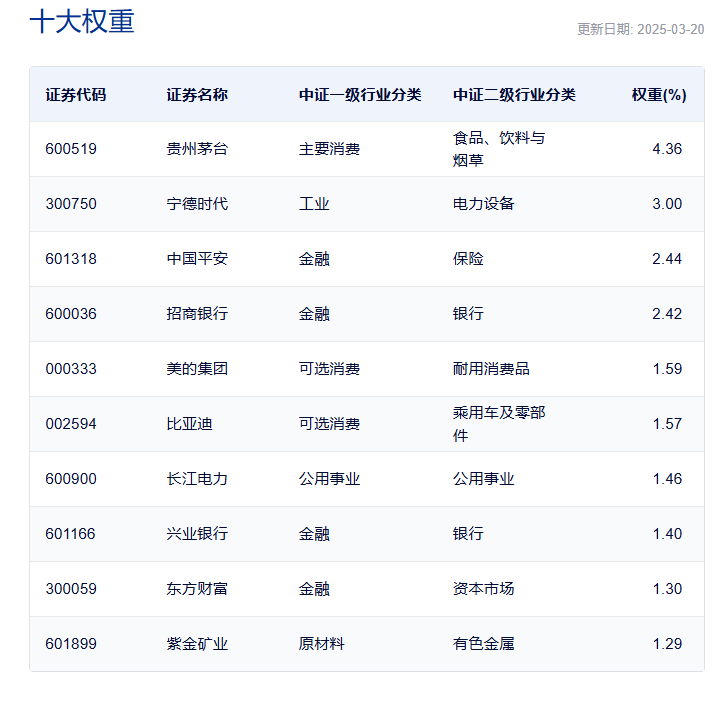This screenshot has height=716, width=724.
Task: Select the 中国平安 name cell
Action: [197, 259]
